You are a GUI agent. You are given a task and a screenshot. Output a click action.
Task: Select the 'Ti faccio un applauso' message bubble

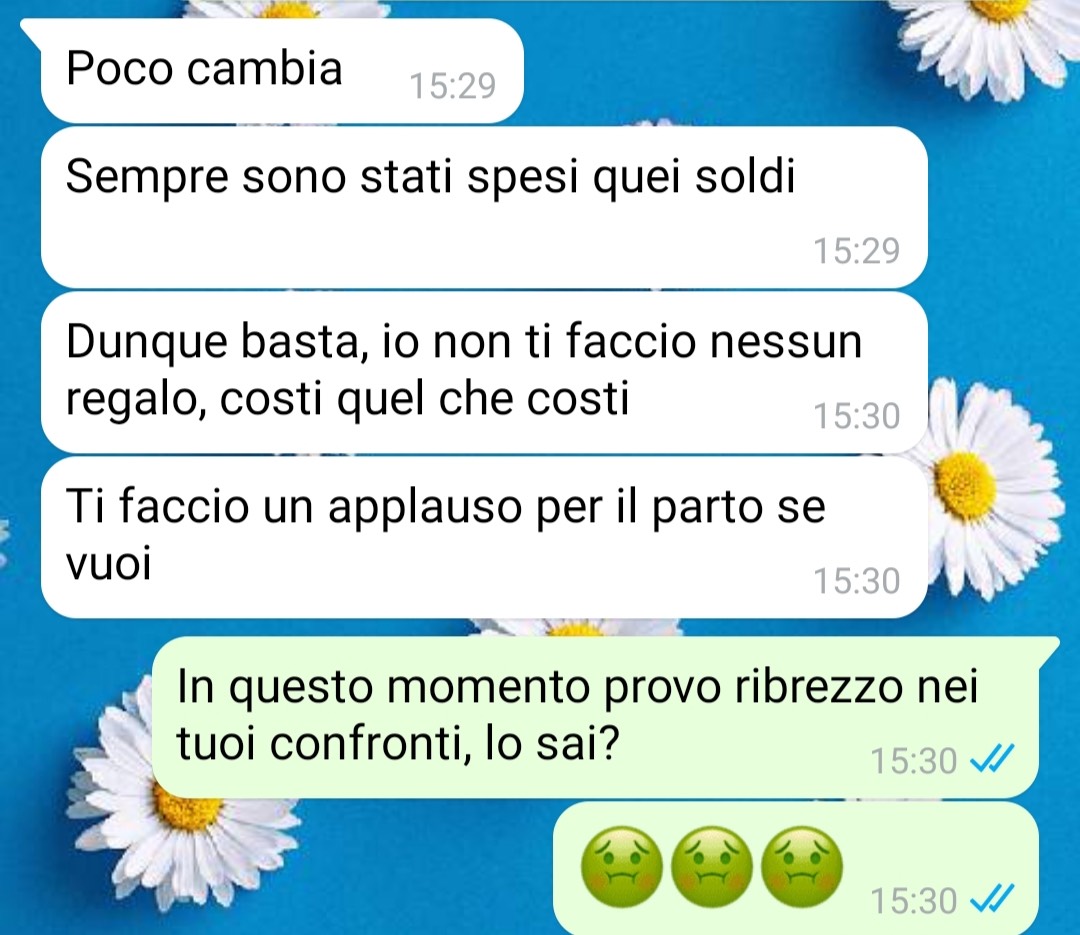click(484, 537)
